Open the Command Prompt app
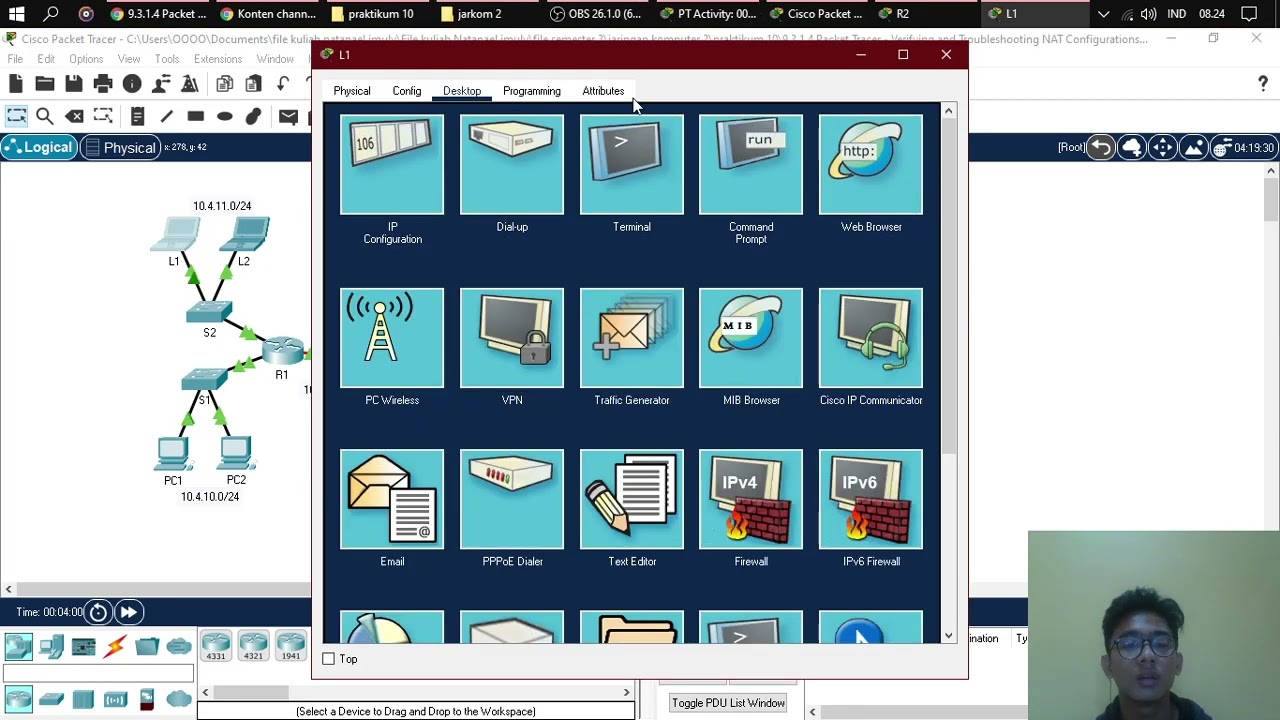The image size is (1280, 720). pyautogui.click(x=751, y=165)
